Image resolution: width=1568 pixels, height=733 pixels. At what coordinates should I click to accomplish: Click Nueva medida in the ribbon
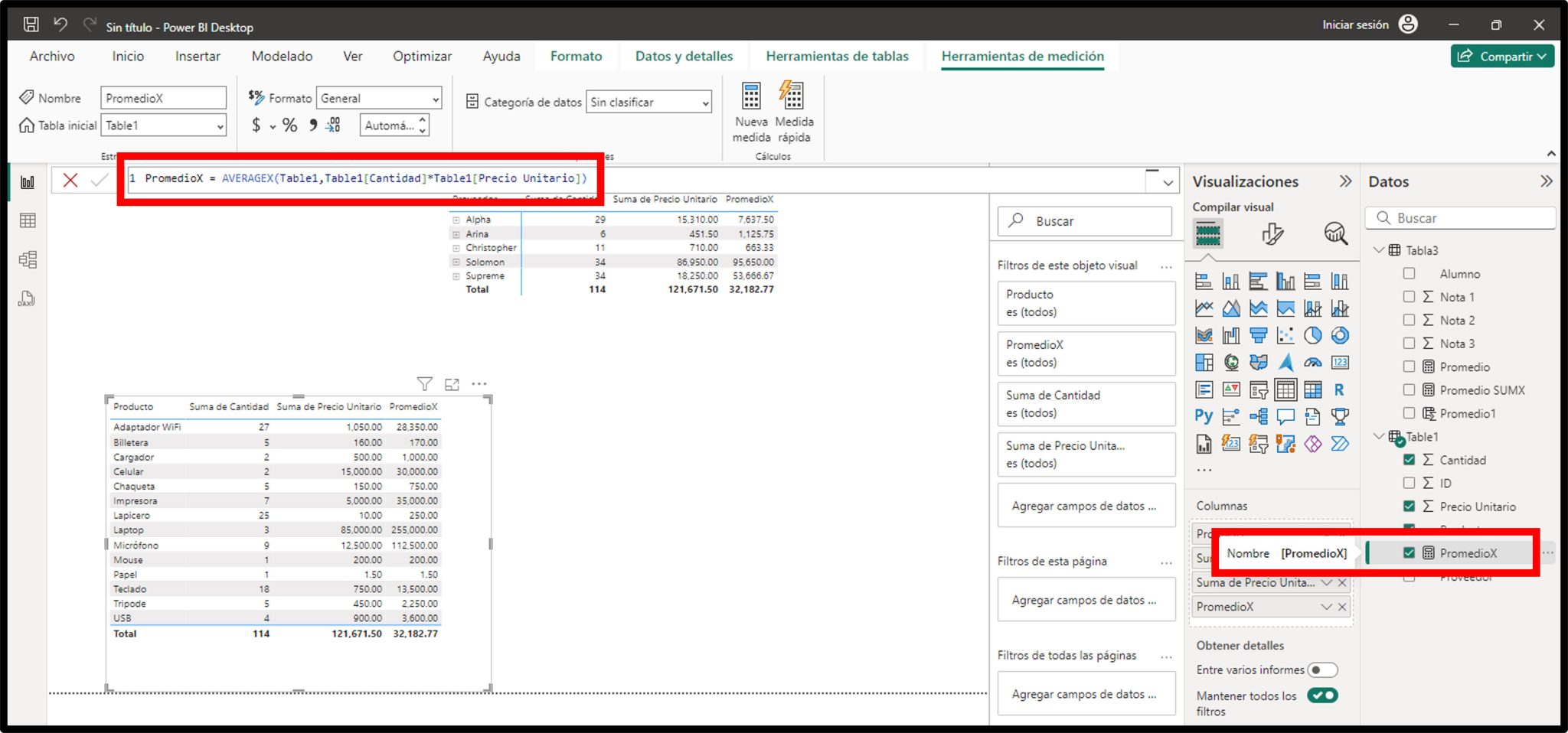[x=750, y=112]
